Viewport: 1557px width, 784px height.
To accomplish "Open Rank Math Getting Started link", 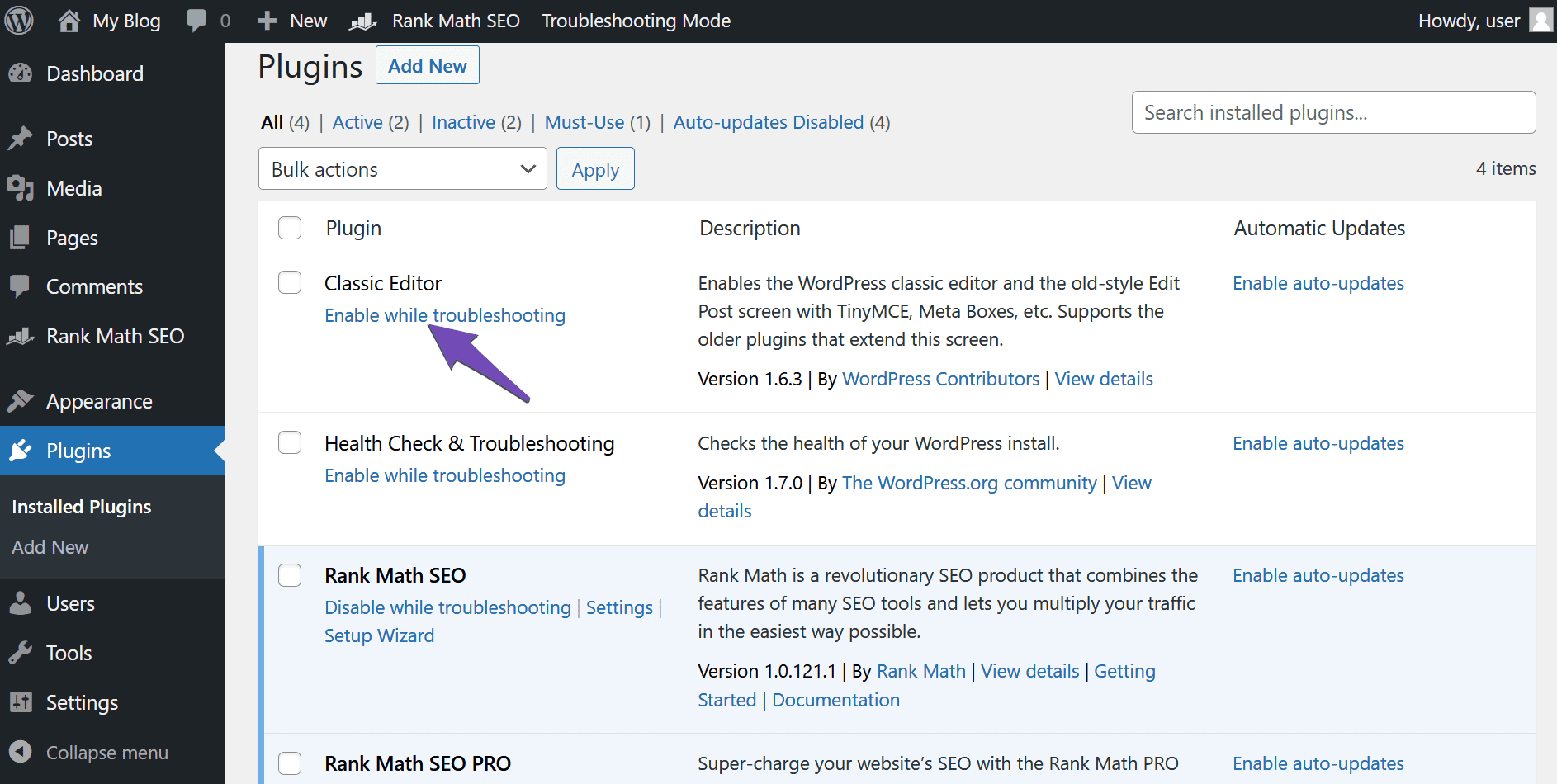I will 1124,671.
